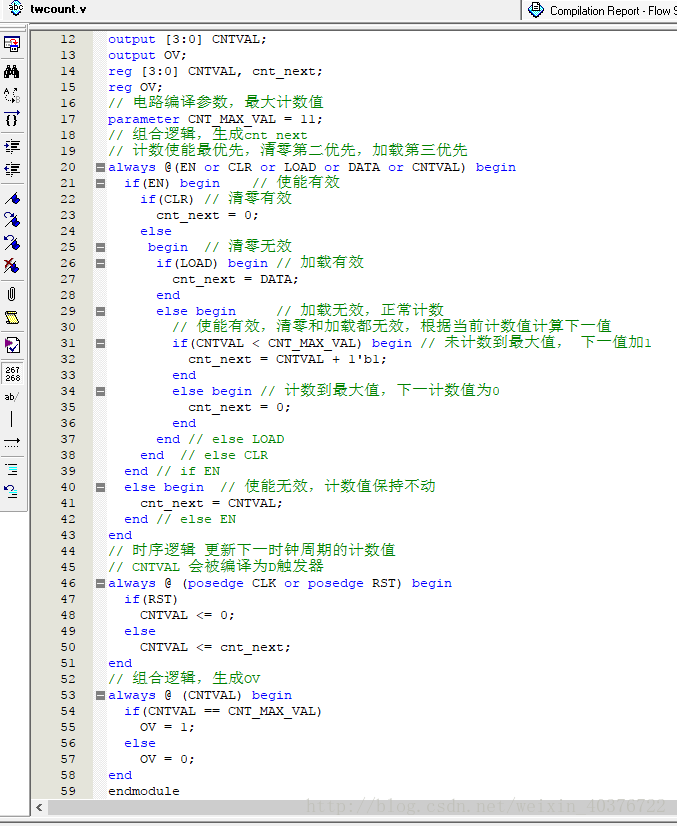Image resolution: width=677 pixels, height=826 pixels.
Task: Click 'output [3:0] CNTVAL;' on line 12
Action: click(188, 40)
